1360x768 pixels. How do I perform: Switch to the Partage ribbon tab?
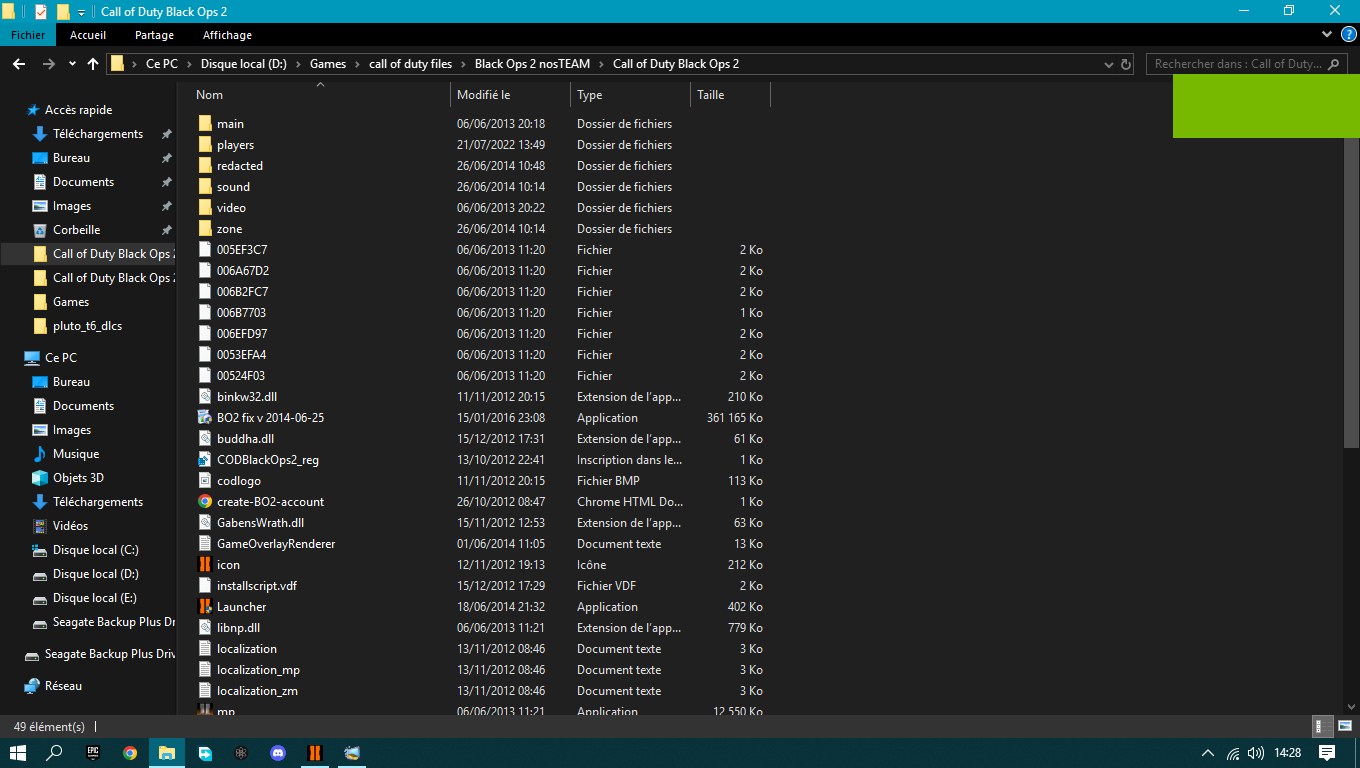coord(154,35)
